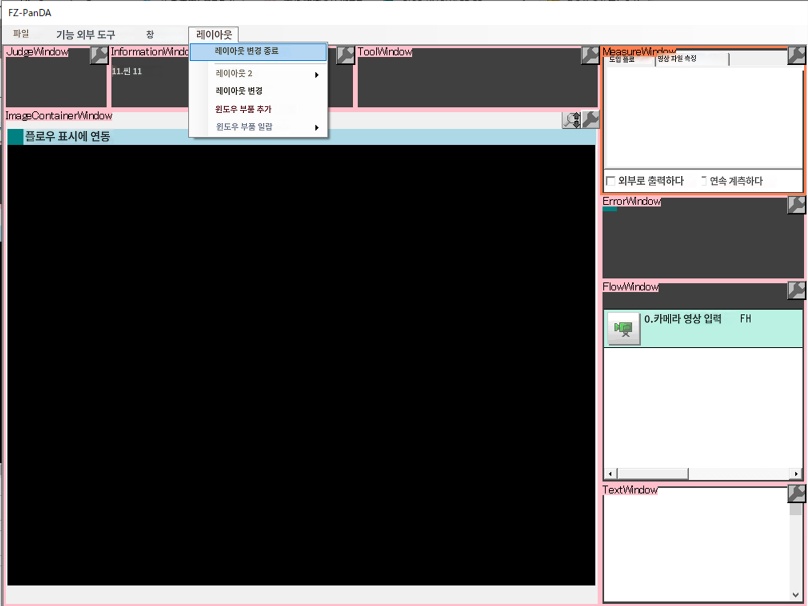Image resolution: width=808 pixels, height=606 pixels.
Task: Click the FlowWindow wrench icon
Action: pyautogui.click(x=796, y=290)
